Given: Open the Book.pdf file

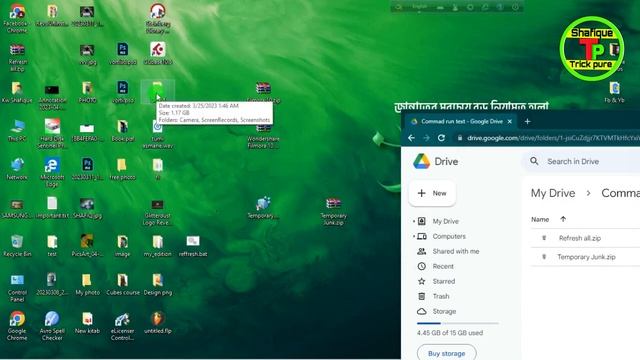Looking at the screenshot, I should click(122, 131).
